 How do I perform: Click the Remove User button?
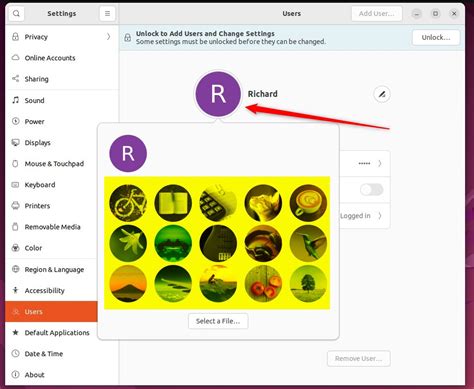(359, 359)
